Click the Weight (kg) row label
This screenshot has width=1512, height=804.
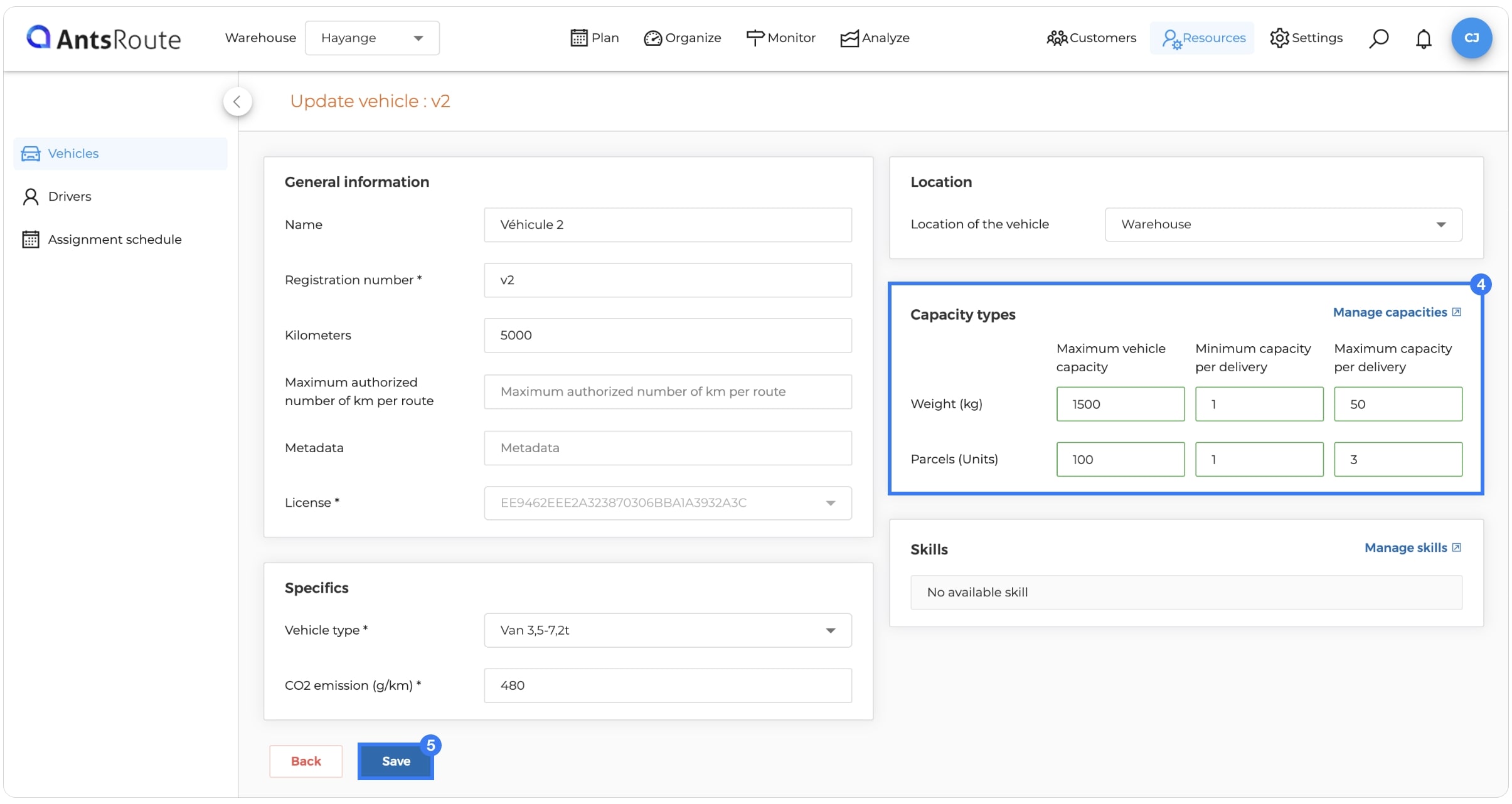tap(946, 404)
